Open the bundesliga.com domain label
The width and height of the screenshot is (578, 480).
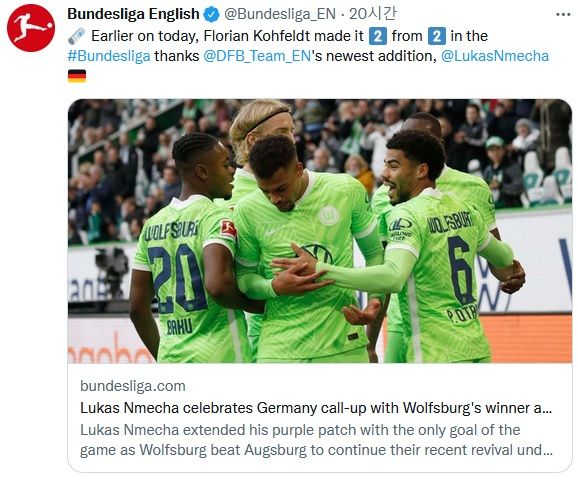133,386
